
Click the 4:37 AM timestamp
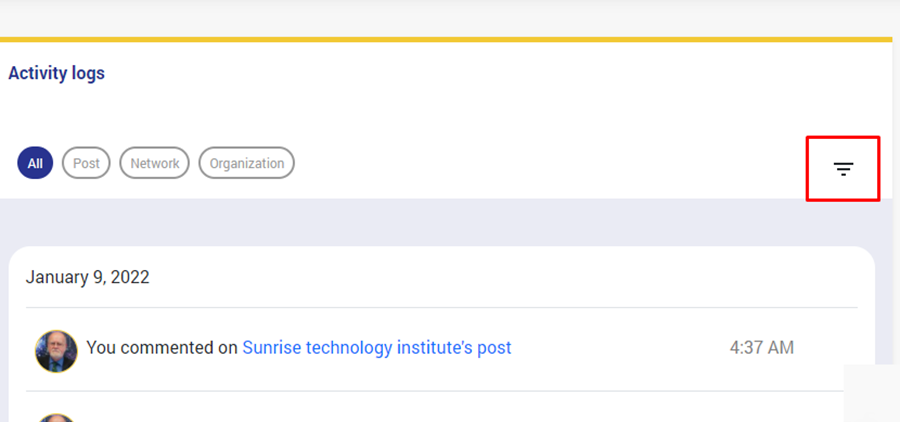(x=761, y=348)
